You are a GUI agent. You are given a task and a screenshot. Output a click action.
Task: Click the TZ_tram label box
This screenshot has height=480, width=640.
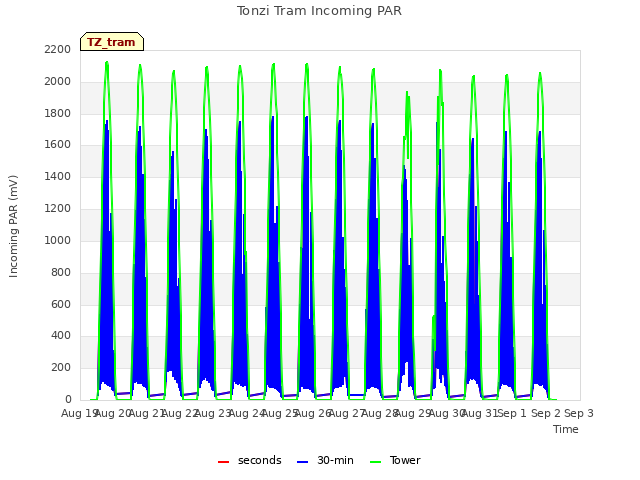tap(112, 42)
